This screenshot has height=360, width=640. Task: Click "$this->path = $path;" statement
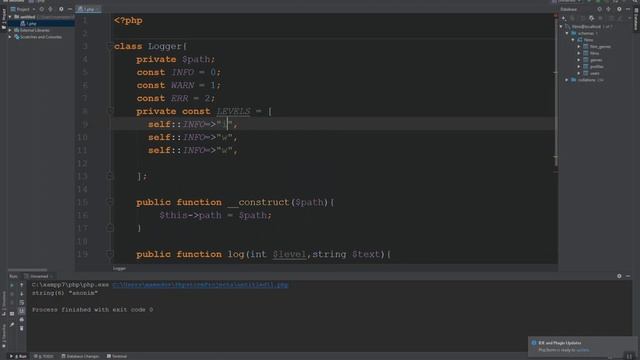(x=215, y=215)
